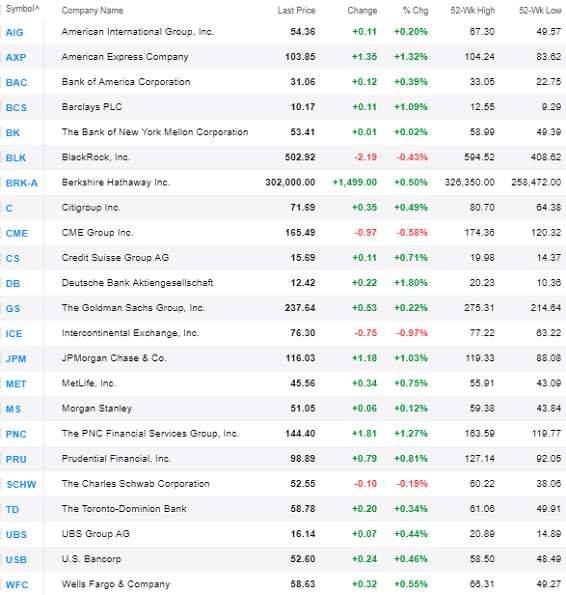Open the USB ticker link
The width and height of the screenshot is (566, 595).
point(16,559)
